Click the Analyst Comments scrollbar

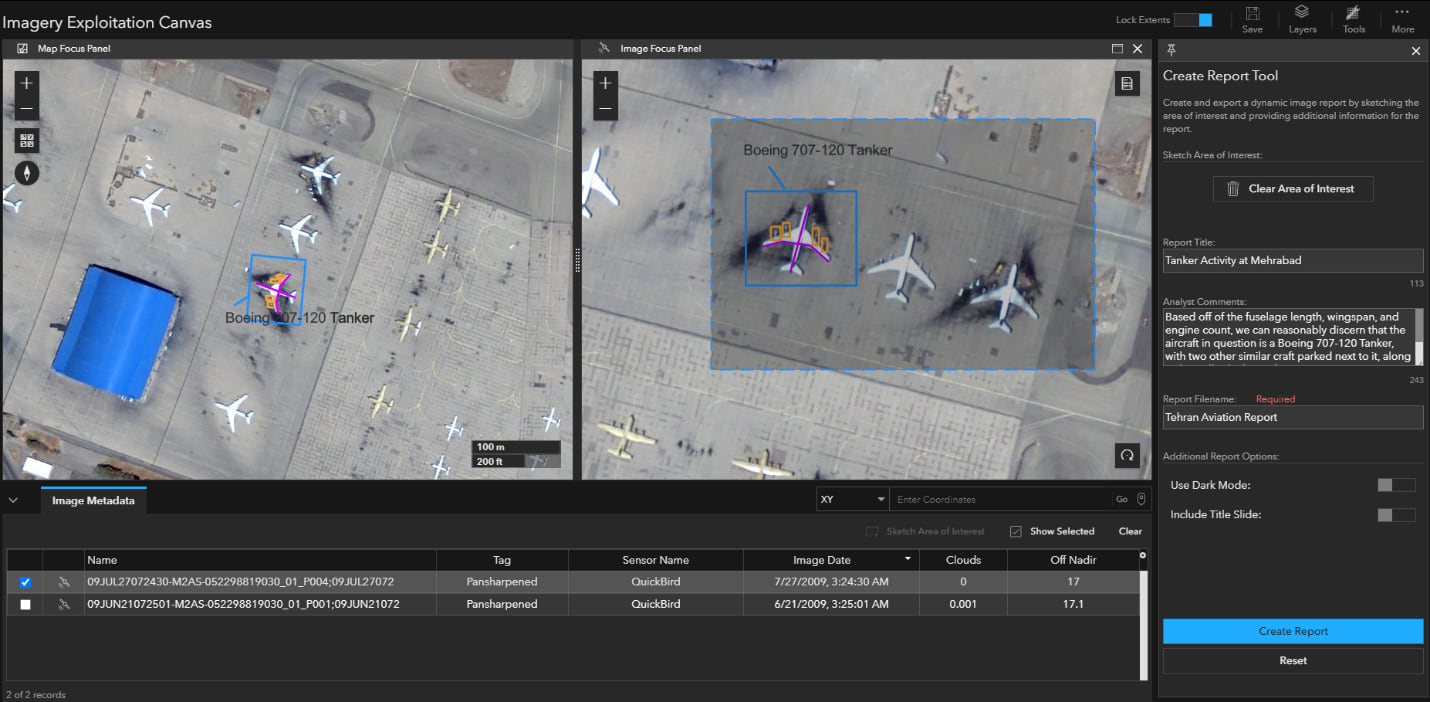[x=1419, y=337]
